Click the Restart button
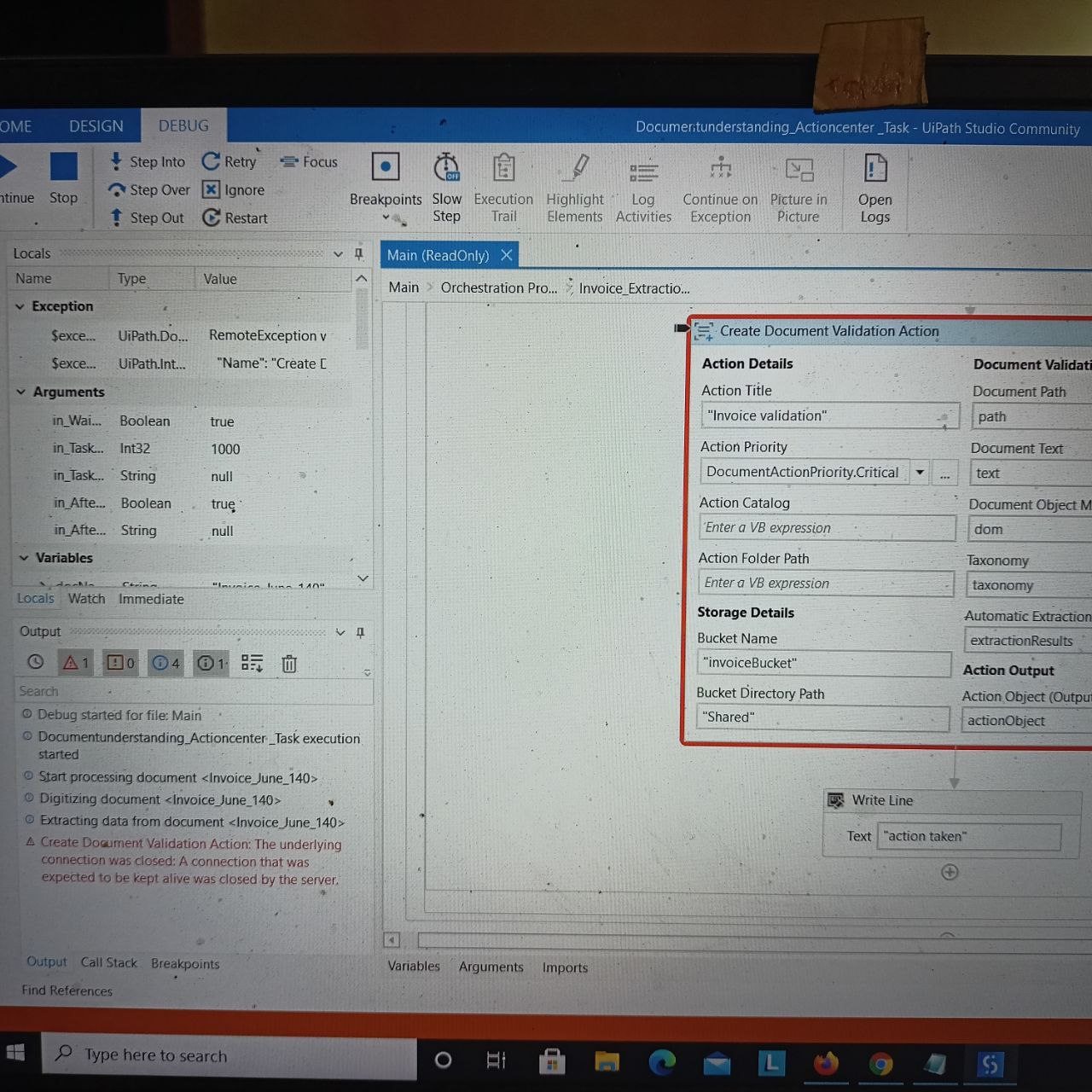The height and width of the screenshot is (1092, 1092). (x=235, y=218)
